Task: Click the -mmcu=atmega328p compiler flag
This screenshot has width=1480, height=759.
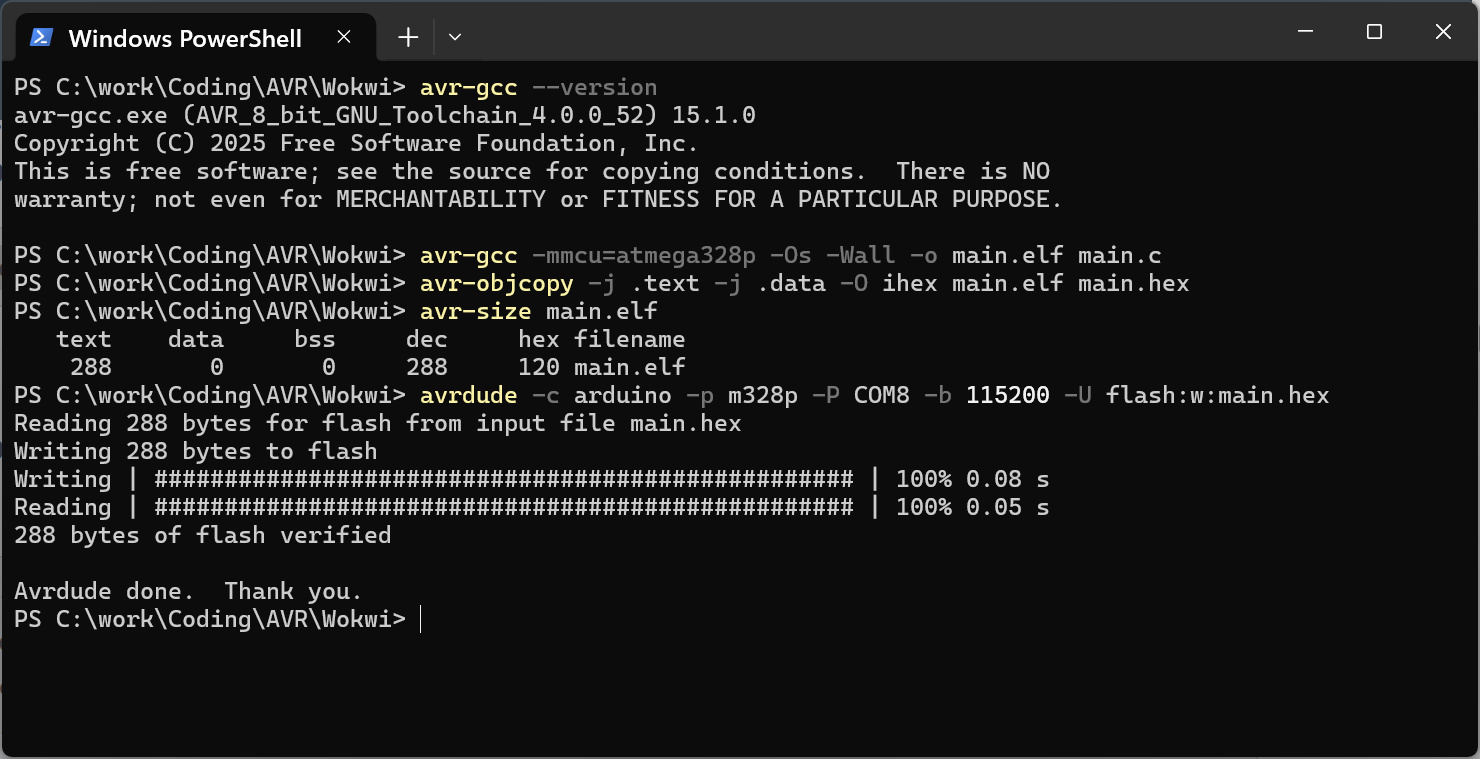Action: tap(643, 255)
